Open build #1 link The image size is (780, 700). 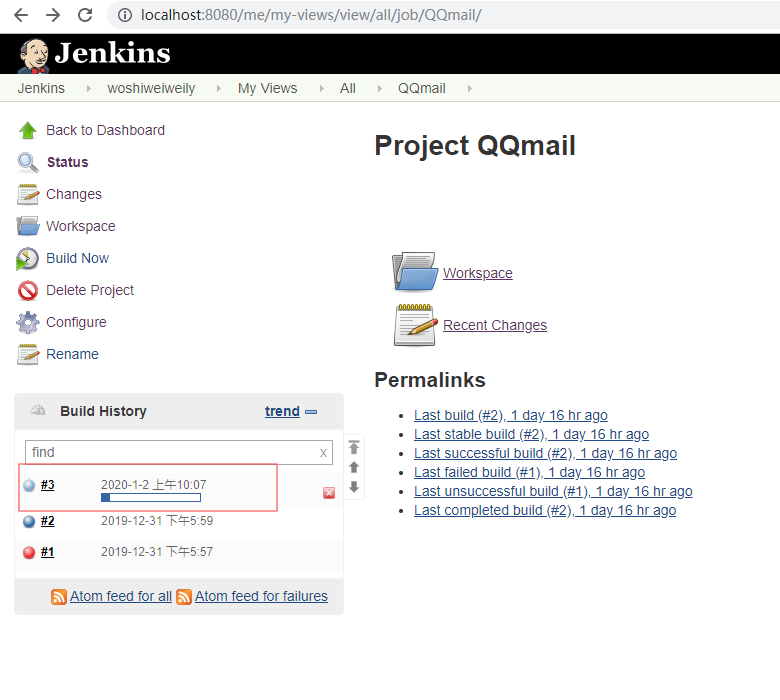[47, 552]
